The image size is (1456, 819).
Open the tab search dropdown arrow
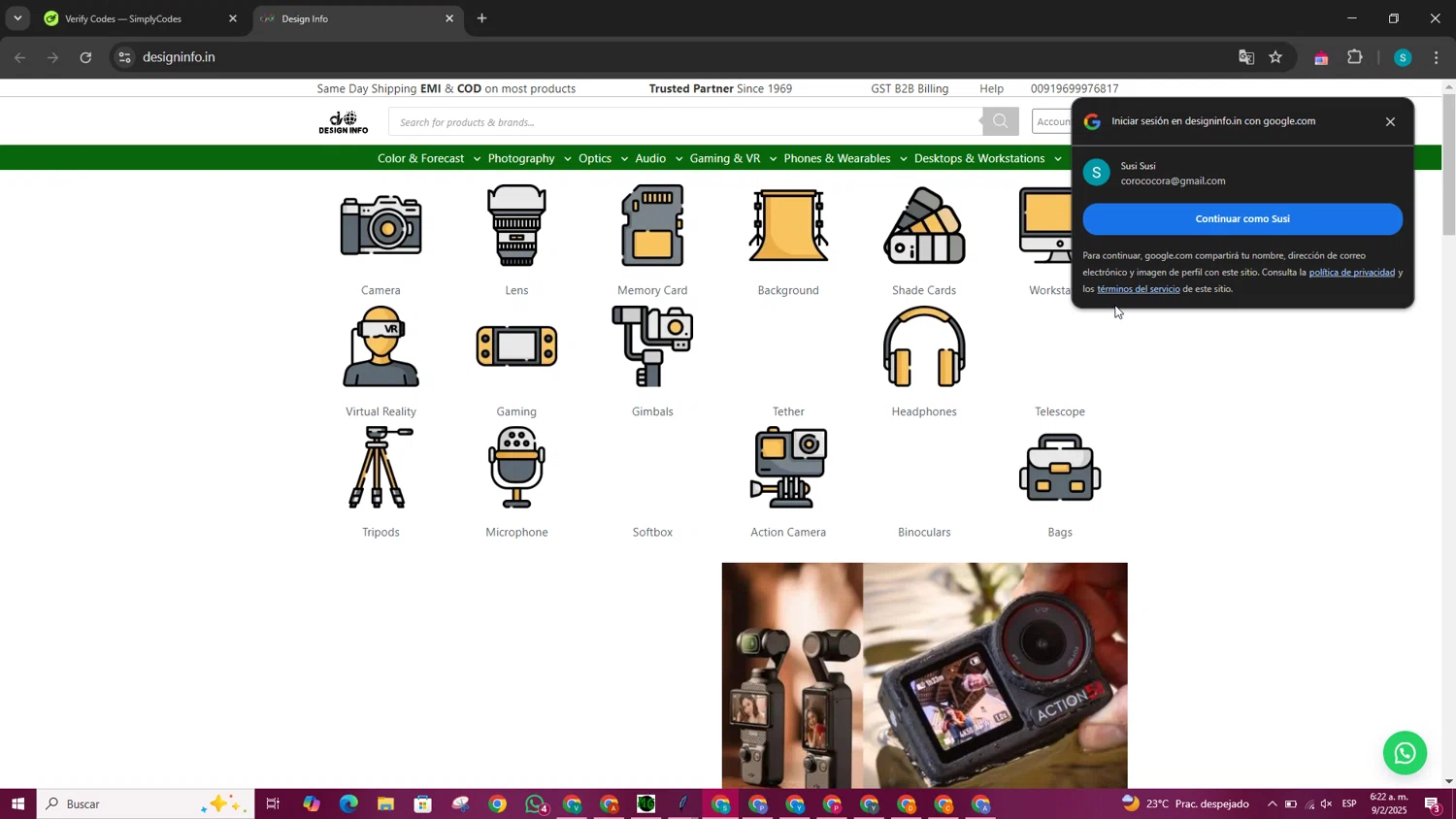tap(17, 18)
